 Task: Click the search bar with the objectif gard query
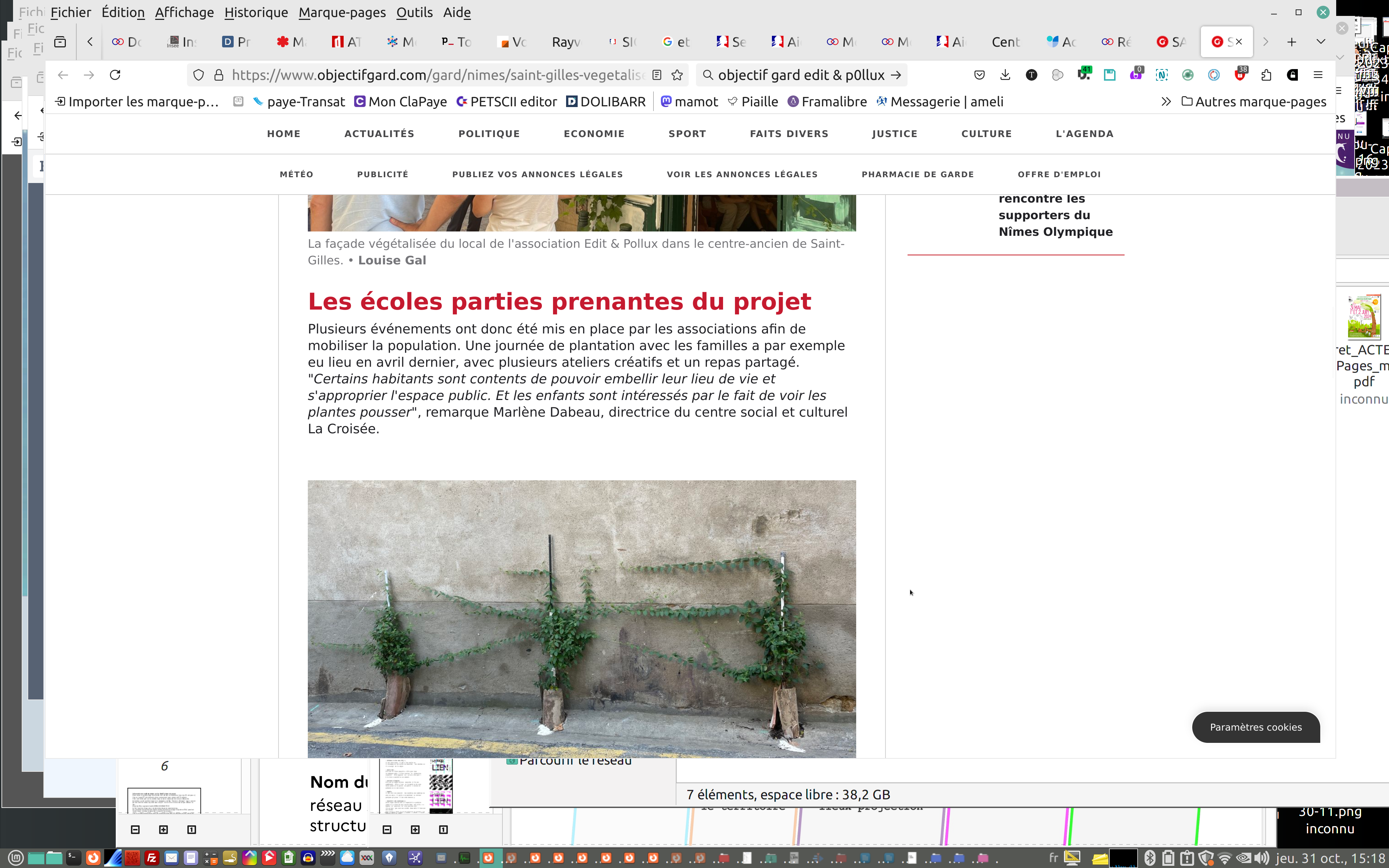801,75
